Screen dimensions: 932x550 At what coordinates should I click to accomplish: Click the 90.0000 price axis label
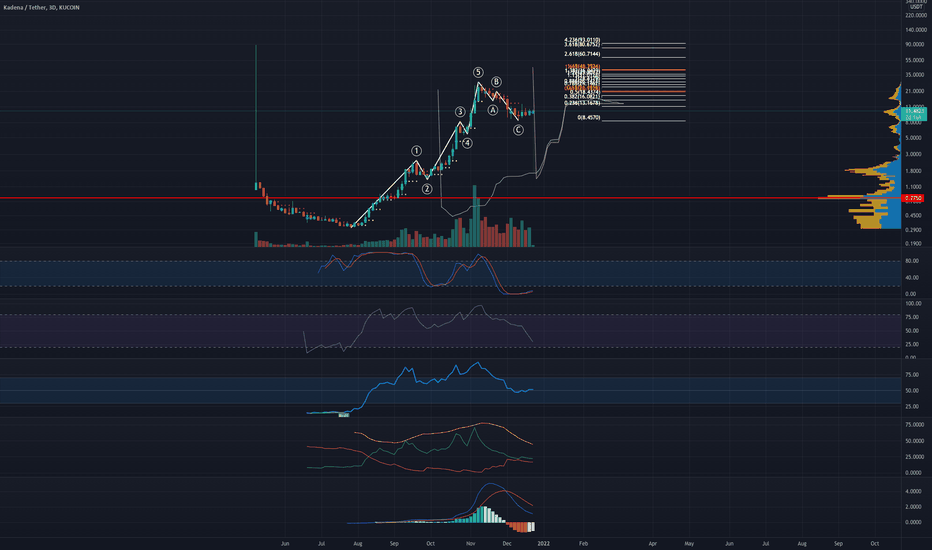(x=916, y=45)
